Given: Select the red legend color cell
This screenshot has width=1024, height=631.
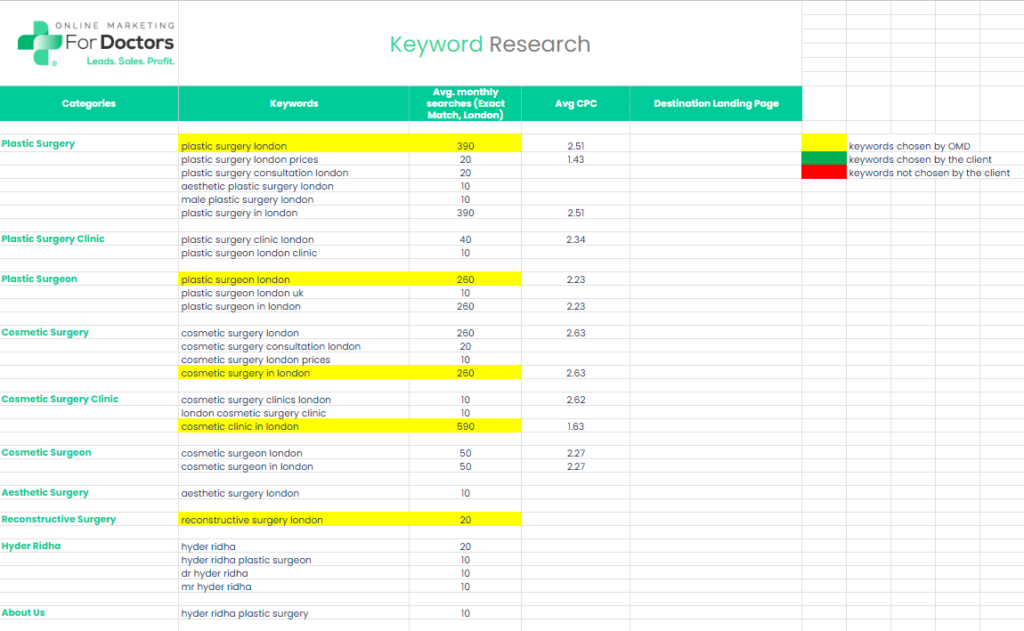Looking at the screenshot, I should pos(824,172).
